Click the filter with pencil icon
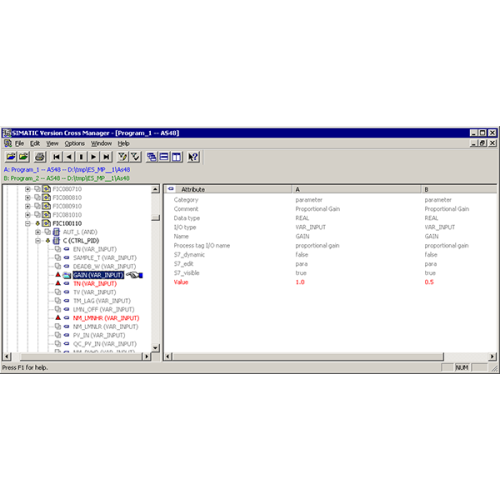500x500 pixels. pyautogui.click(x=123, y=157)
